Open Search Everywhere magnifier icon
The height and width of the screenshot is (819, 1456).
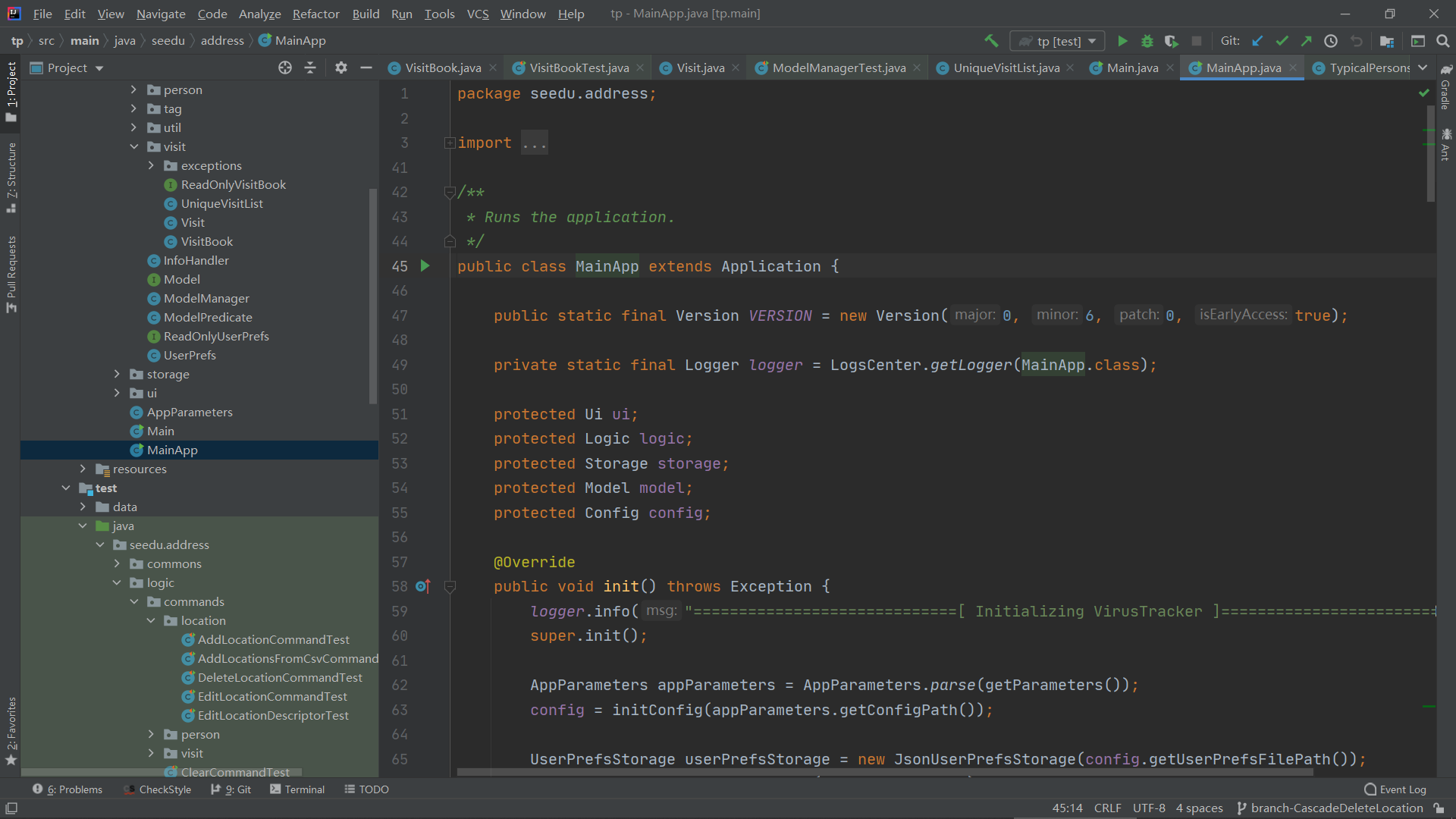pyautogui.click(x=1442, y=41)
